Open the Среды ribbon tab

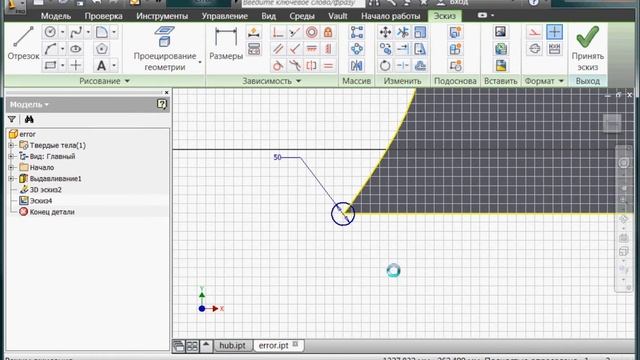[x=302, y=16]
